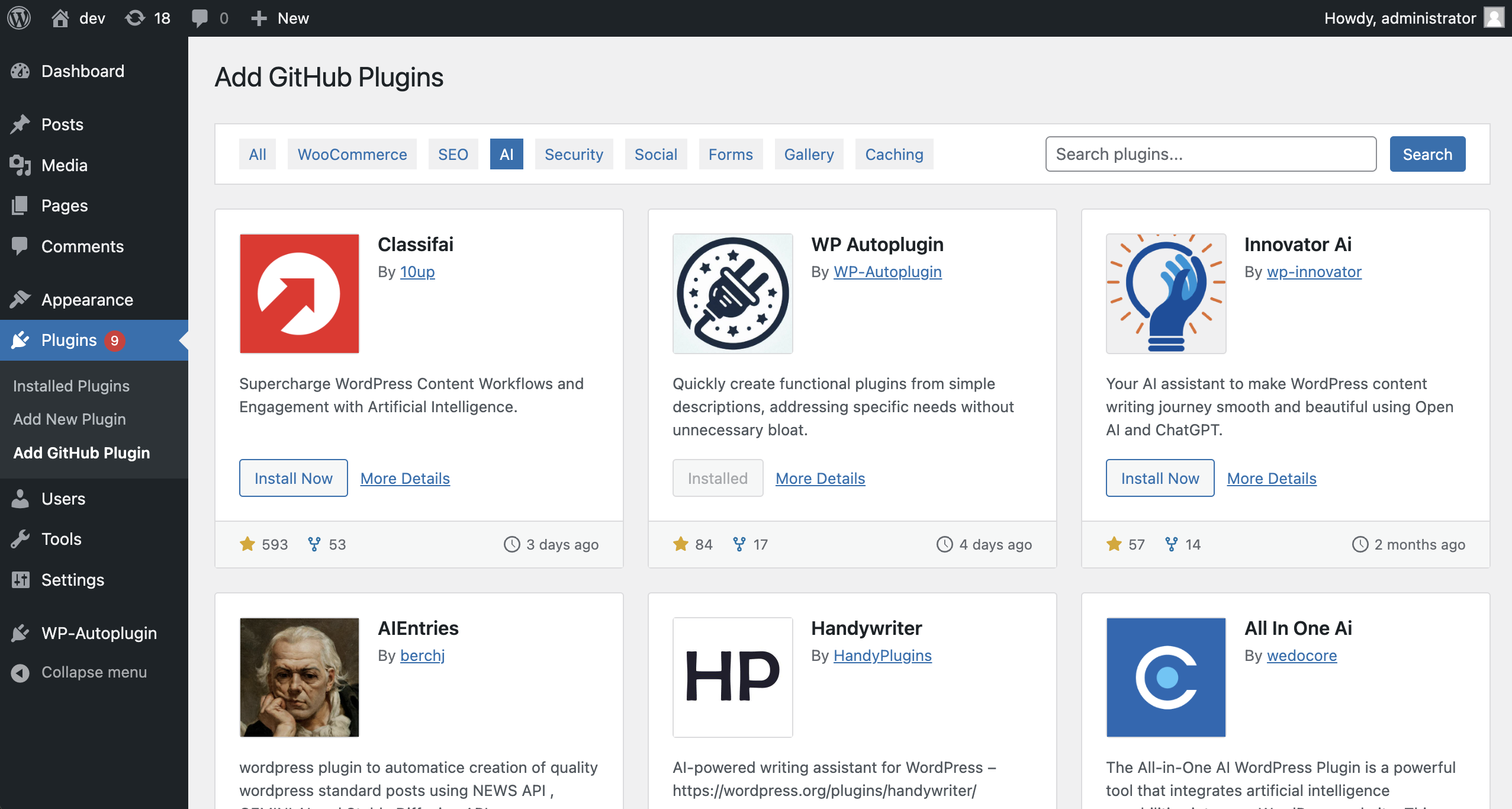Select the Security category filter
This screenshot has height=809, width=1512.
(x=573, y=154)
